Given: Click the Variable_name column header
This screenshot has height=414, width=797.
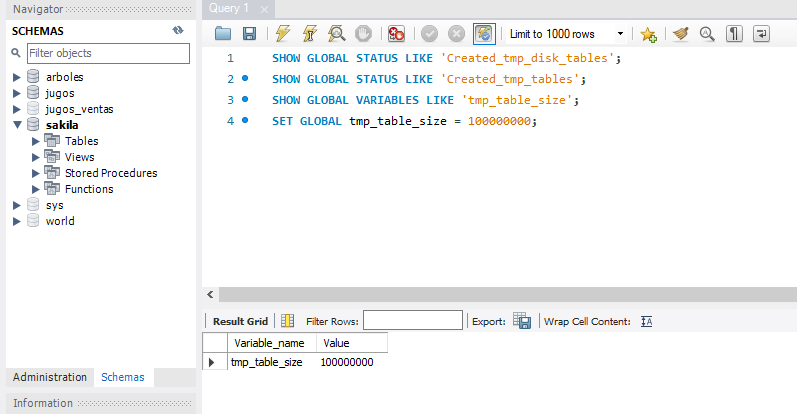Looking at the screenshot, I should 271,343.
